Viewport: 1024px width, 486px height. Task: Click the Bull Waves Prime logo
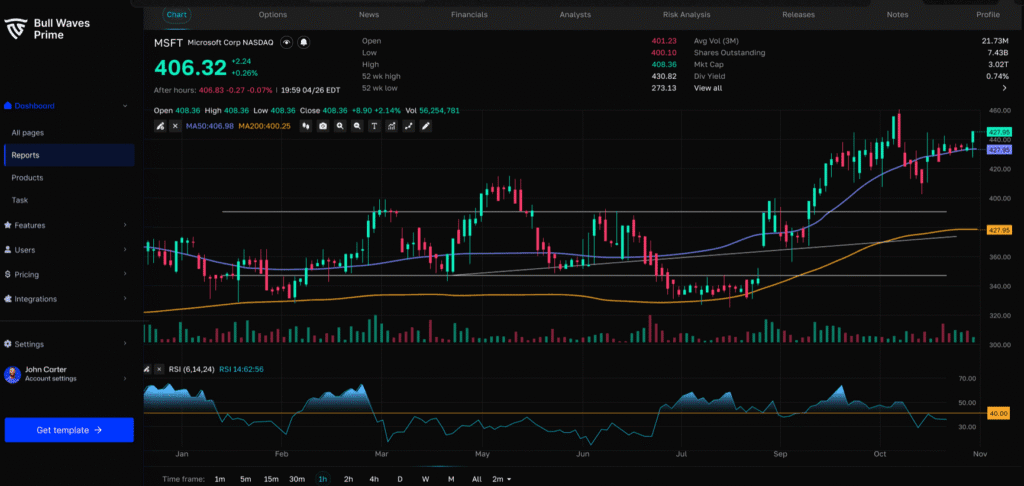tap(14, 29)
